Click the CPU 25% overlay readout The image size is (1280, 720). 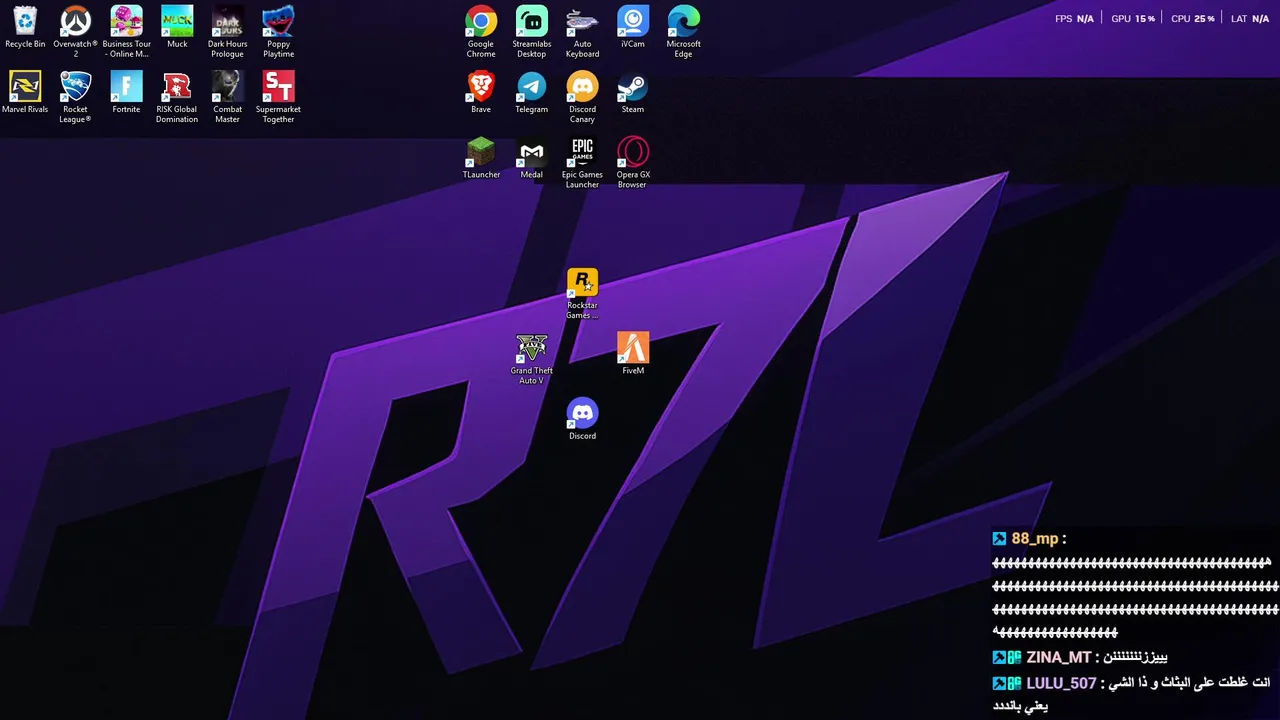click(1193, 19)
